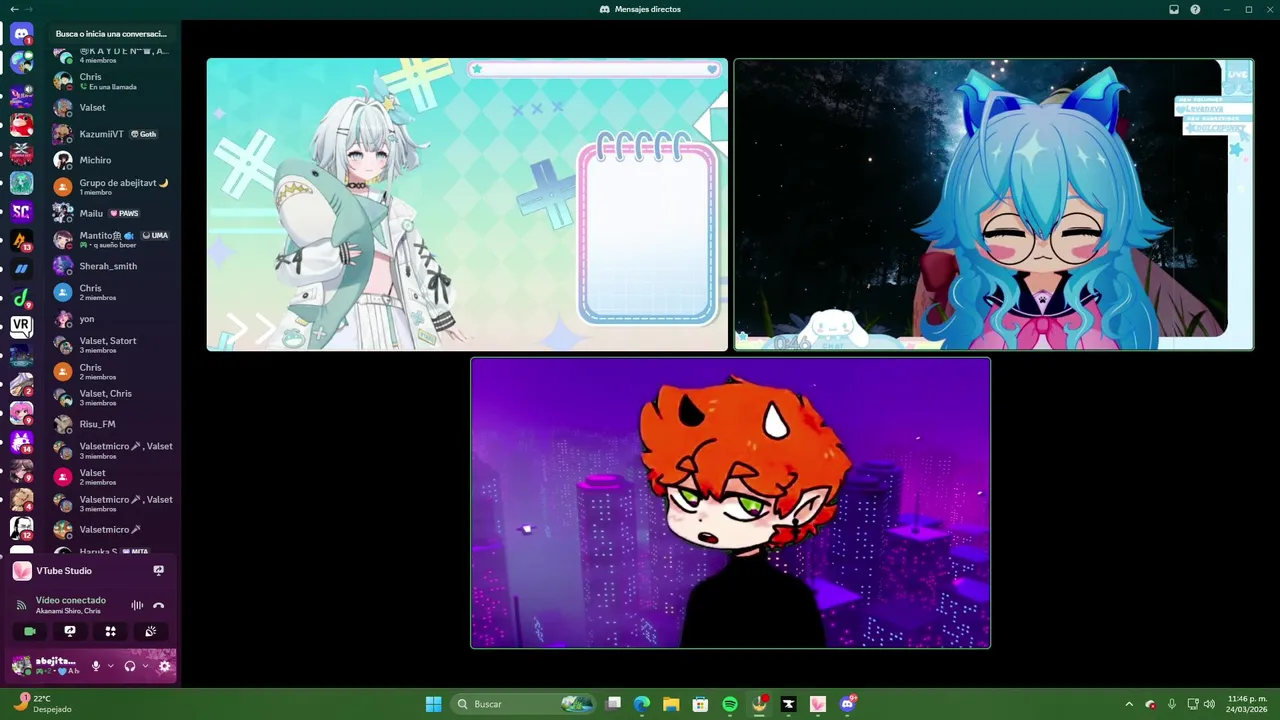Open weather widget showing 22°C
Screen dimensions: 1280x720
point(42,704)
